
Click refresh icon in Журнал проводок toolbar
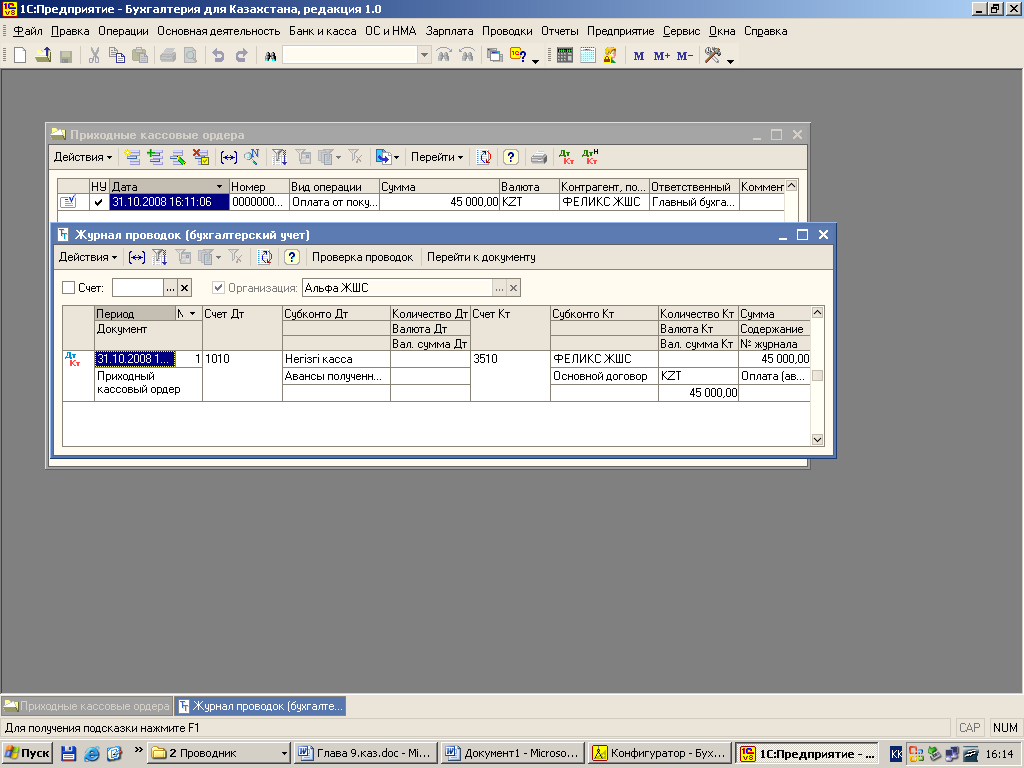point(265,257)
